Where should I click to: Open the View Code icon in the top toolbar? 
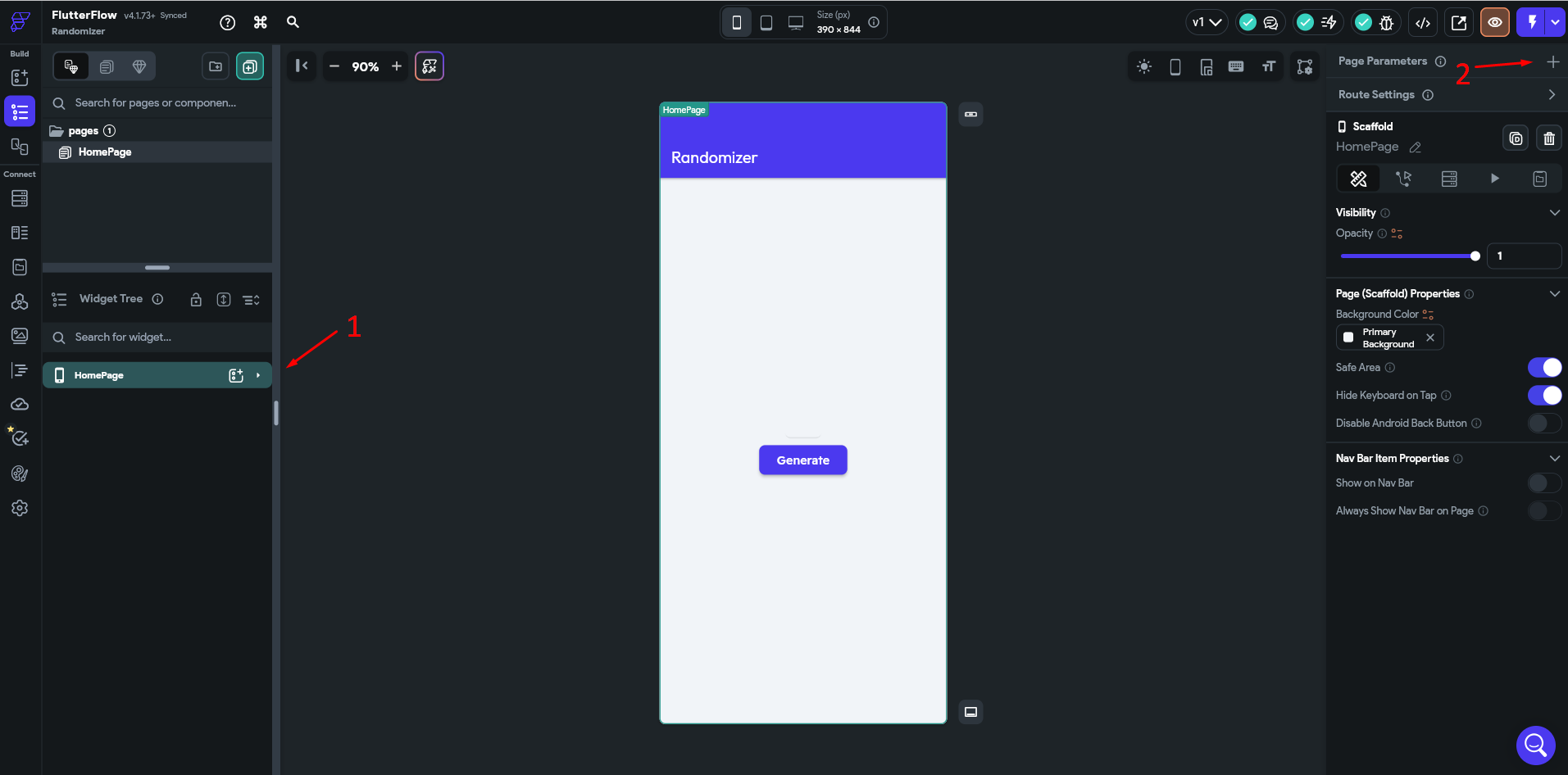(1423, 22)
